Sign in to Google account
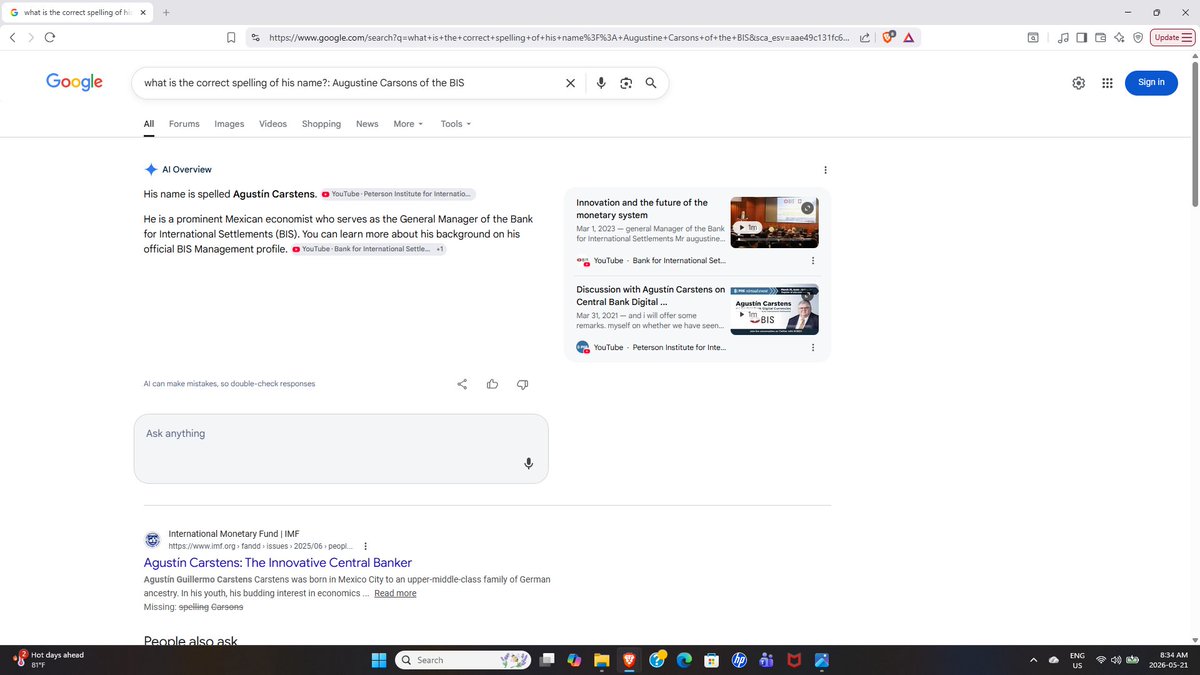 click(x=1151, y=82)
